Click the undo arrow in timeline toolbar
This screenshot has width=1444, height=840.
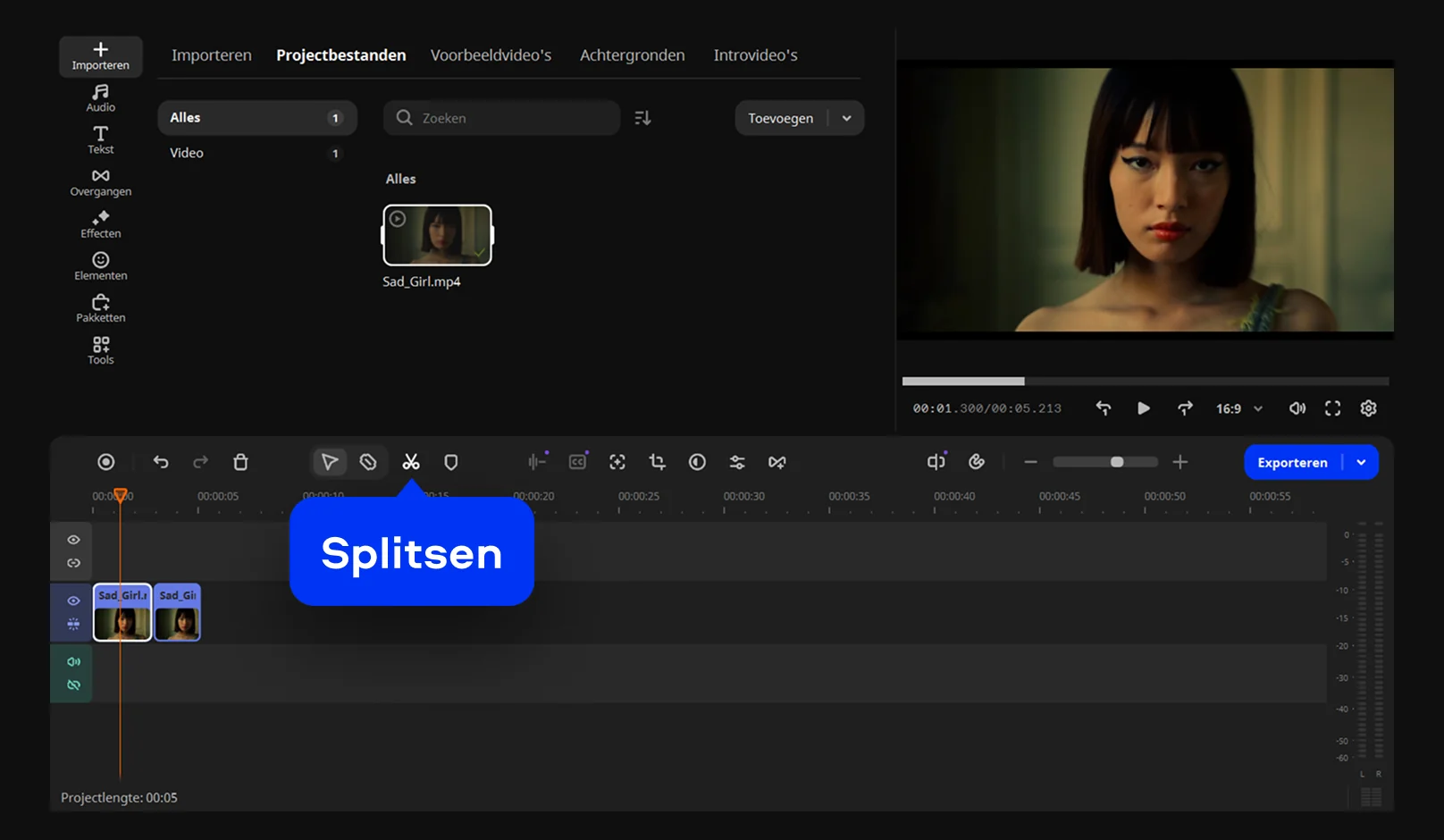pos(161,462)
